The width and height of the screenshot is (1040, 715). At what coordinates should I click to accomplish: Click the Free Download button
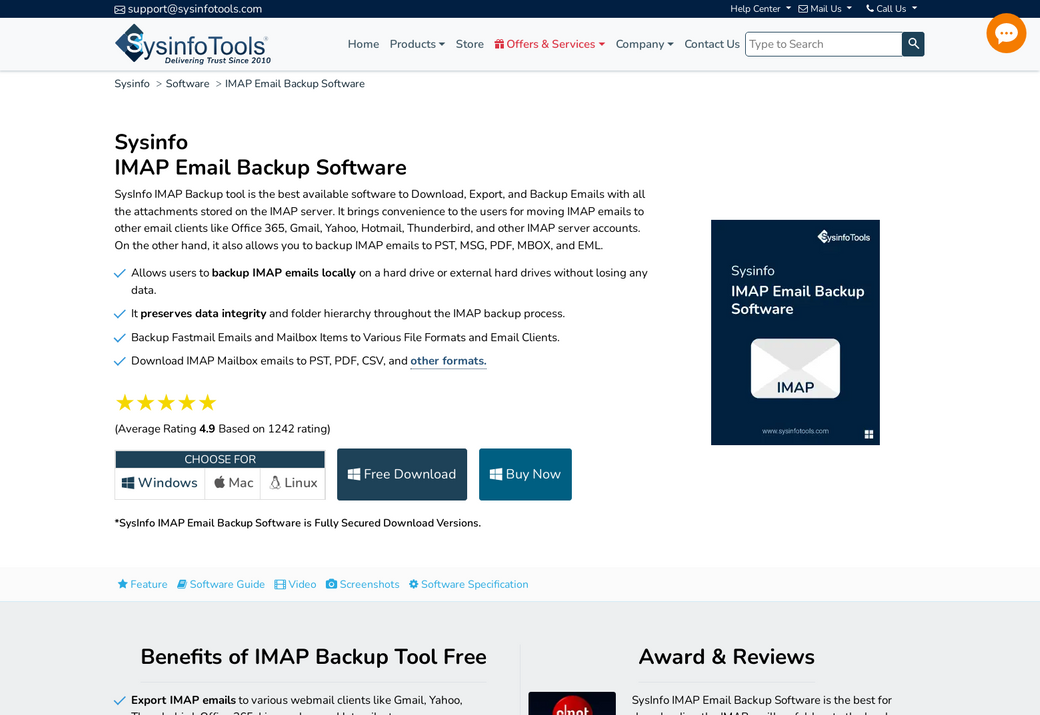(x=402, y=474)
